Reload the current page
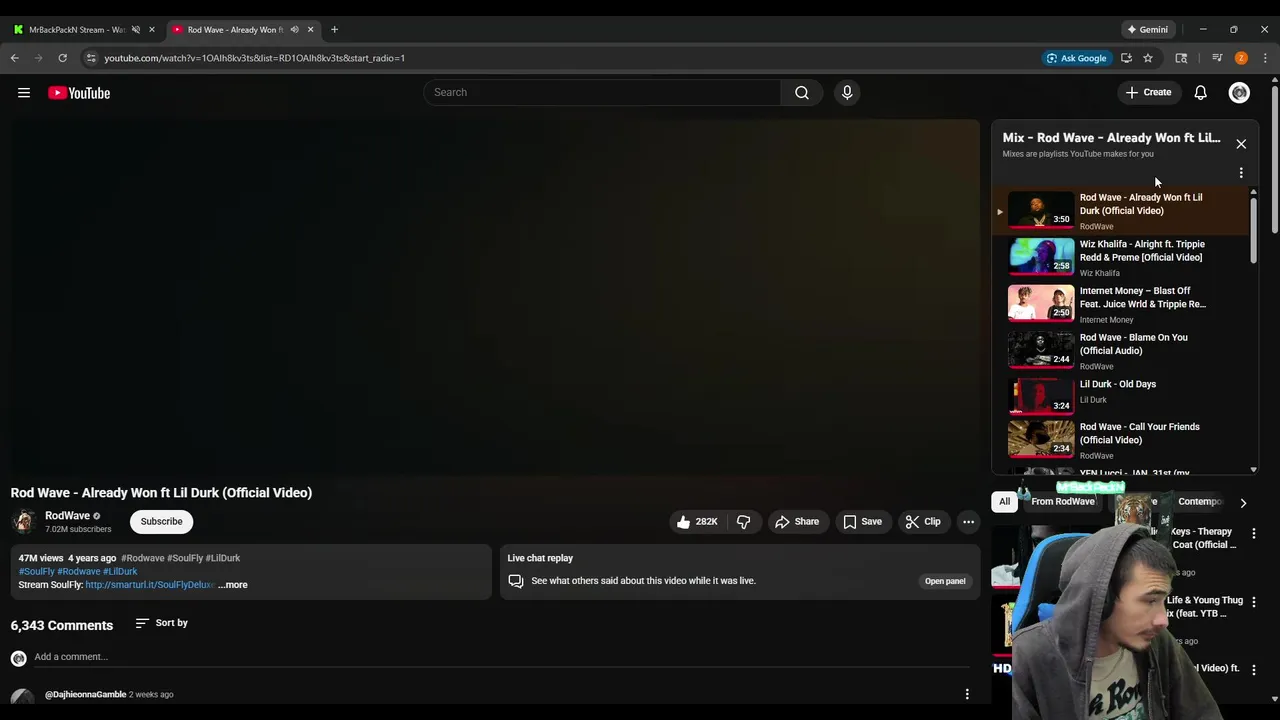The width and height of the screenshot is (1280, 720). [x=62, y=58]
